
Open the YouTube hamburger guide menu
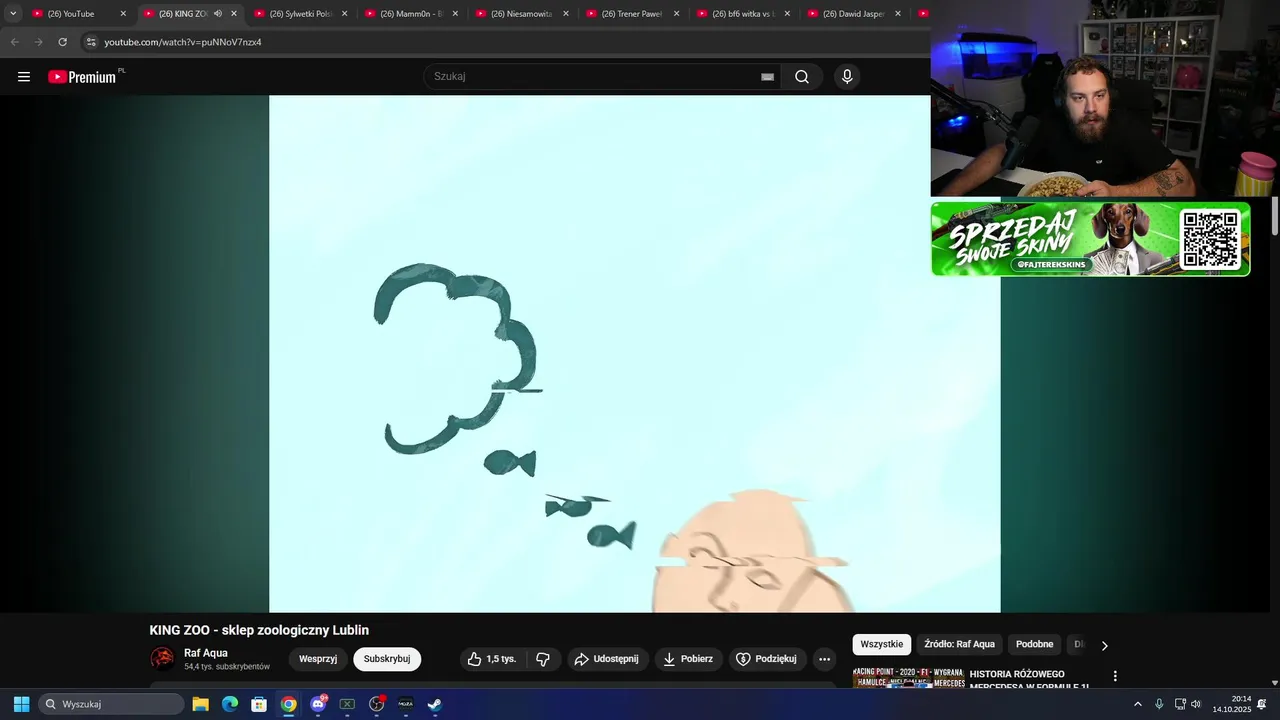[24, 77]
